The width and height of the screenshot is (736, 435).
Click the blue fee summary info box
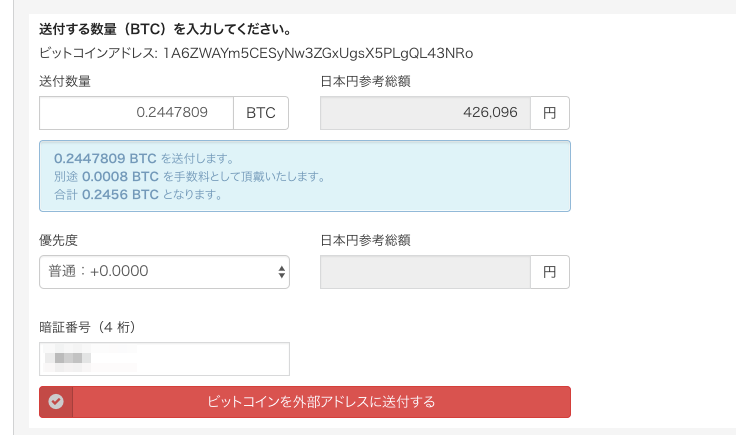(305, 176)
